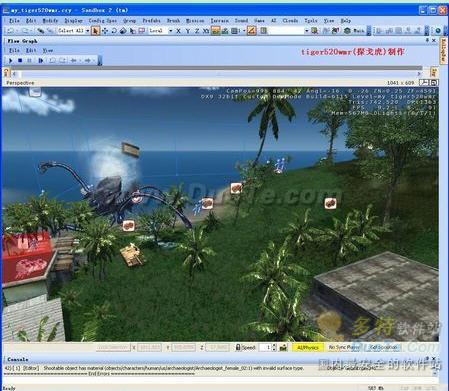The width and height of the screenshot is (449, 391).
Task: Open the RollupBar side tab
Action: click(x=443, y=50)
